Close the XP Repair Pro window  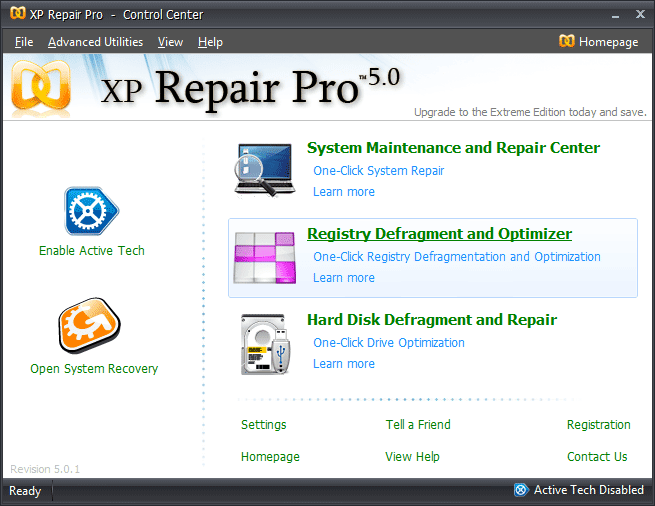pos(640,14)
